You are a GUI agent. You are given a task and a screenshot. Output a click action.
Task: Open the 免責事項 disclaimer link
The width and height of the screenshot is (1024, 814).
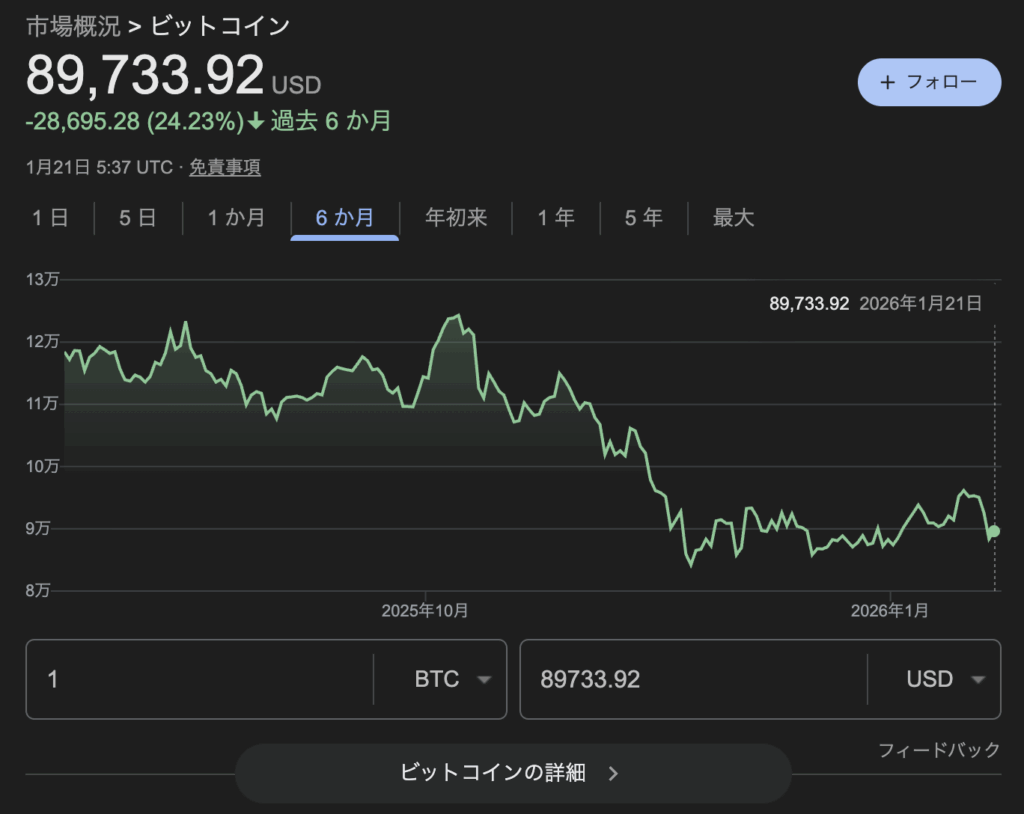[x=225, y=168]
